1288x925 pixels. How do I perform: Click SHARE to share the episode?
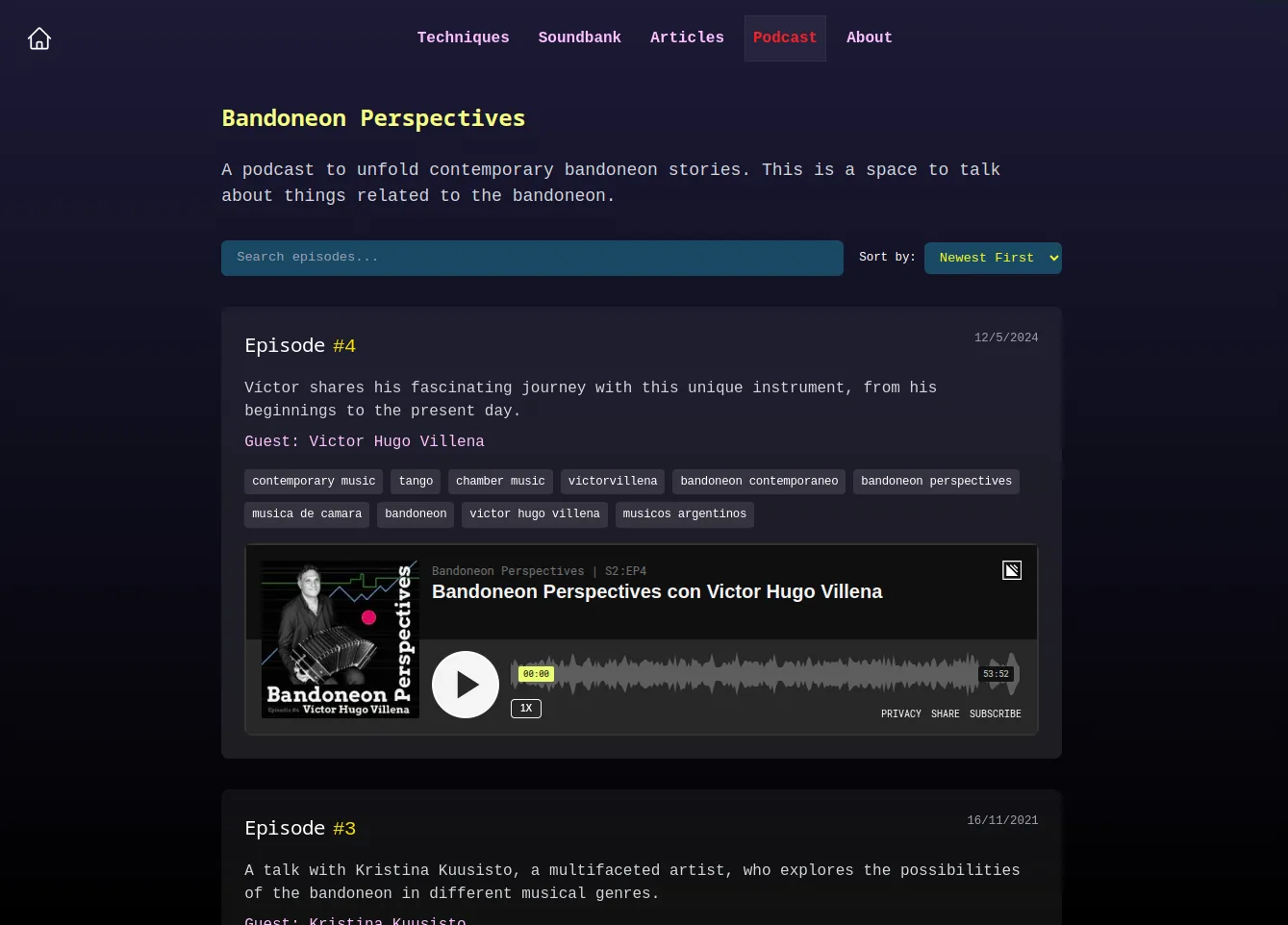[x=946, y=713]
